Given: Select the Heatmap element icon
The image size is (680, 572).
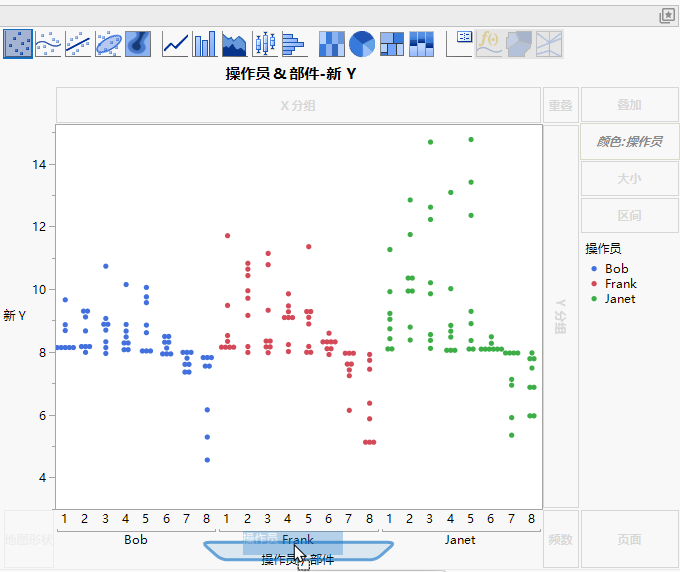Looking at the screenshot, I should click(332, 44).
